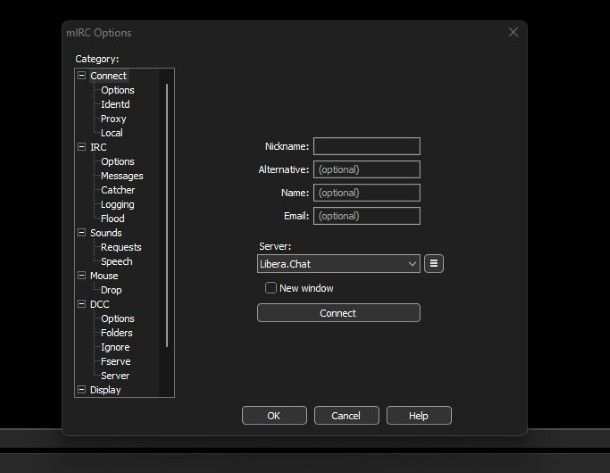Select the Display tree item
Screen dimensions: 610x473
click(105, 390)
